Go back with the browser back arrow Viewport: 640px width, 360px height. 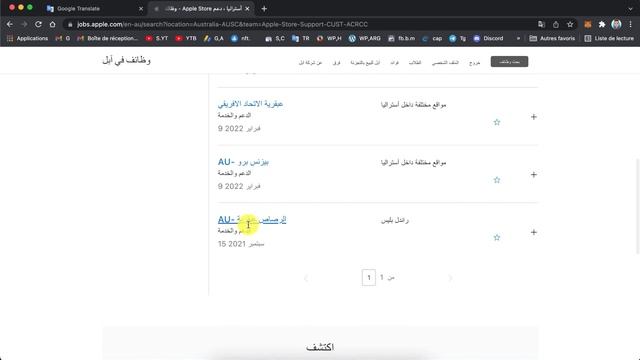[10, 24]
